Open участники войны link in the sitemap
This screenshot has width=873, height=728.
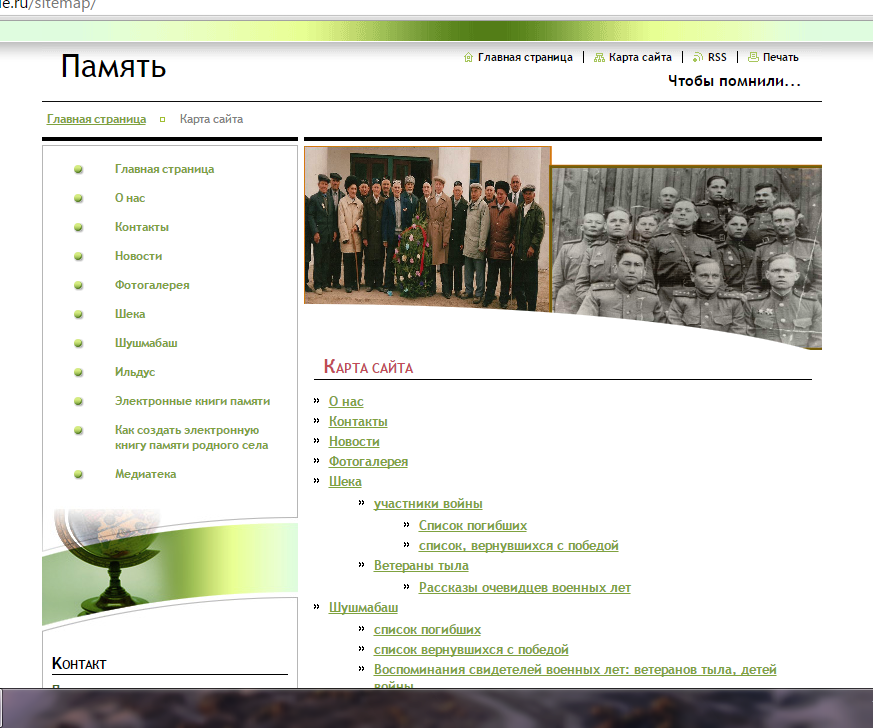tap(428, 503)
